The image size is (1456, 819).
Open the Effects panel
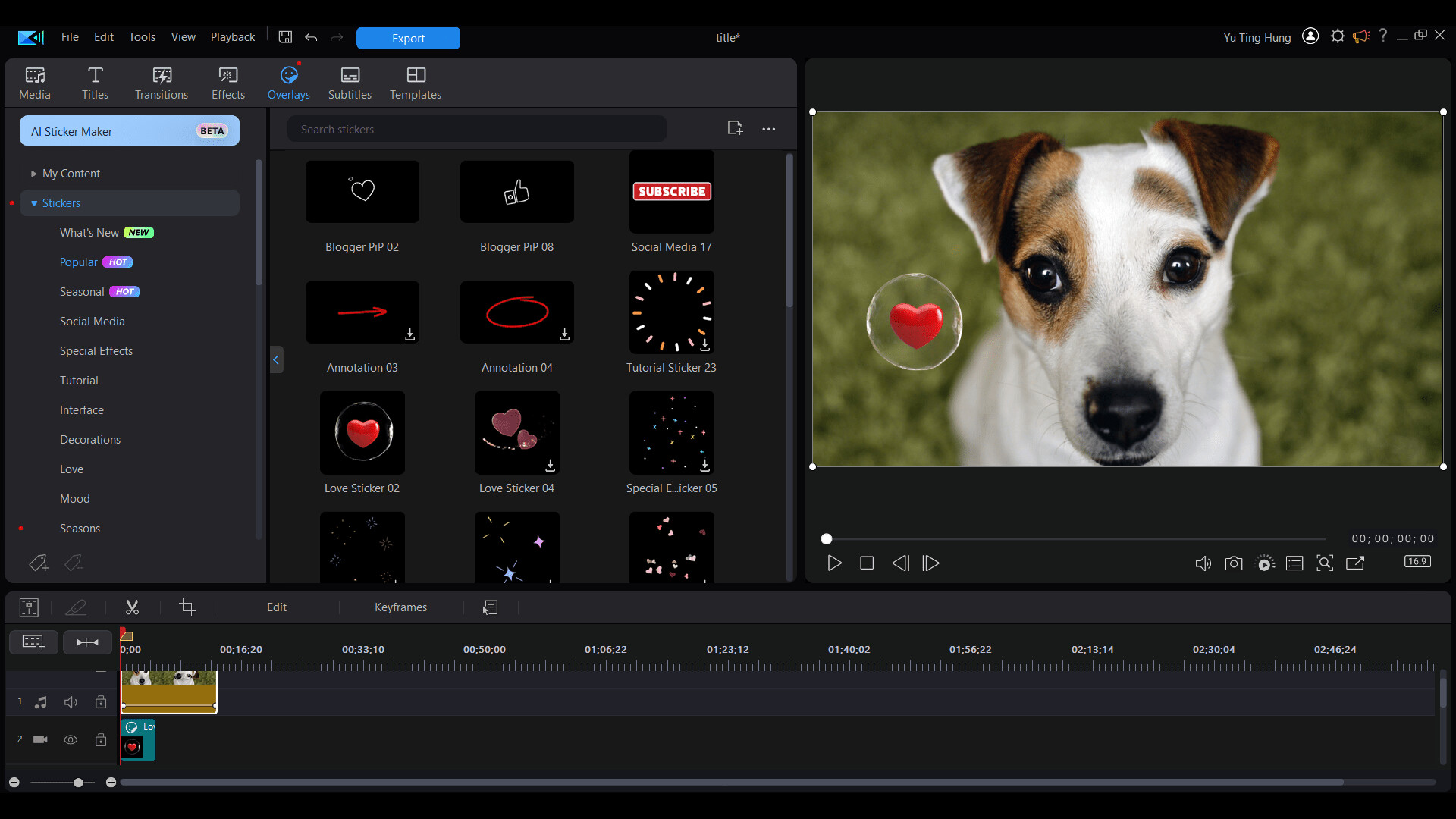227,82
